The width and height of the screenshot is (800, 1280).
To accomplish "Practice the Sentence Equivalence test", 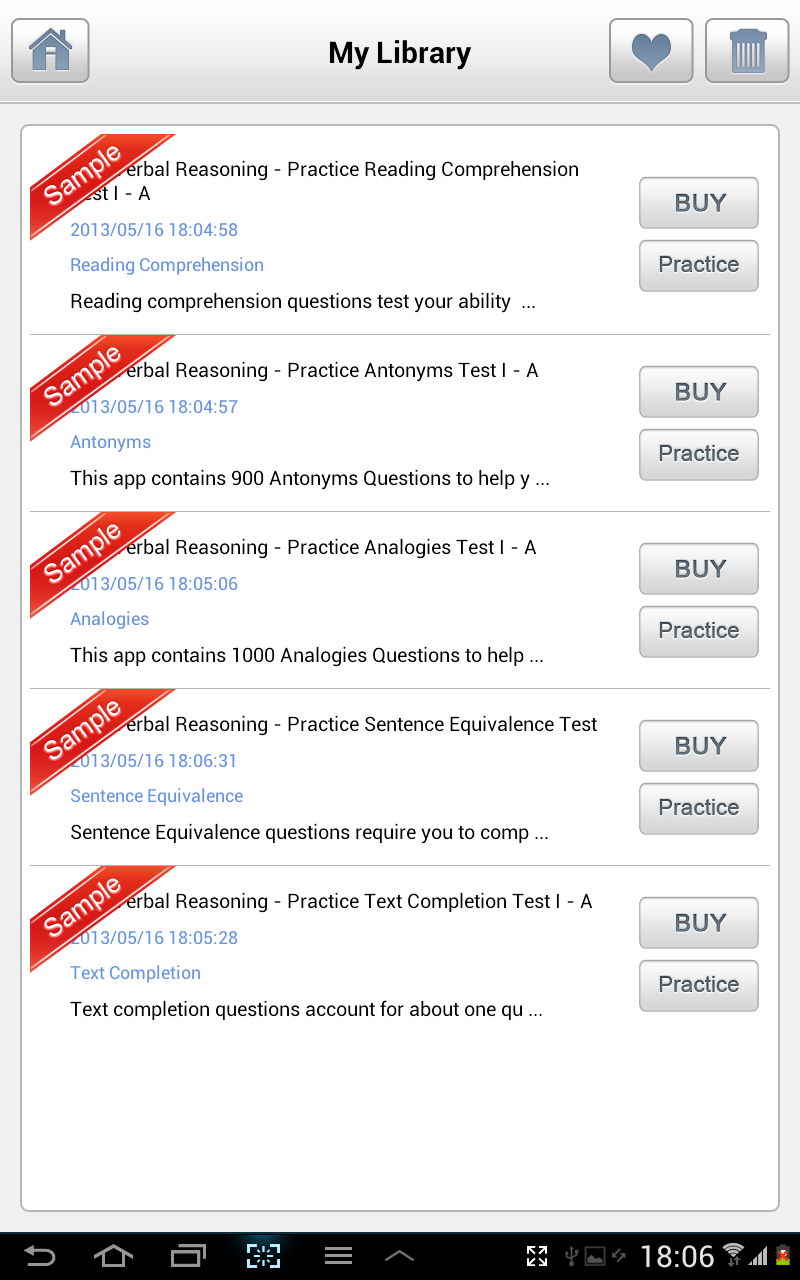I will 699,808.
